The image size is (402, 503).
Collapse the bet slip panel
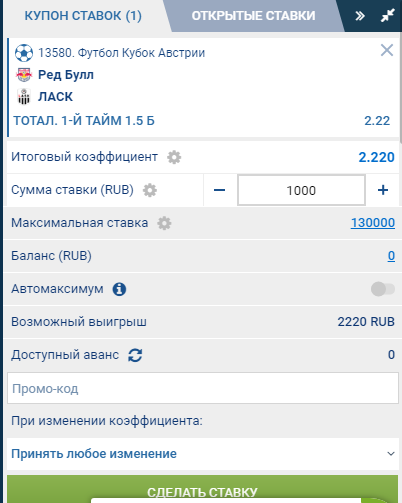click(x=388, y=15)
